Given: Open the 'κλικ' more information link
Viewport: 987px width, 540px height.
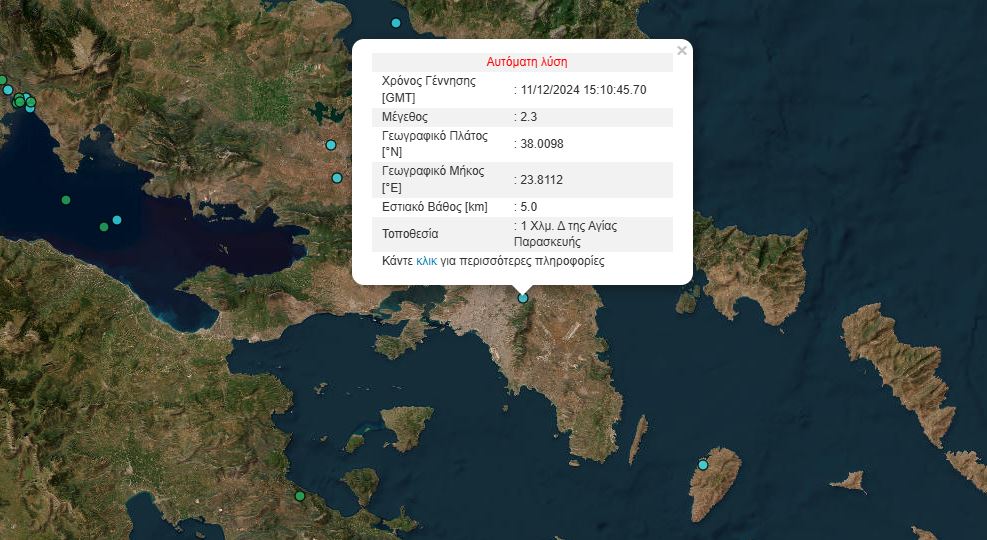Looking at the screenshot, I should (427, 261).
